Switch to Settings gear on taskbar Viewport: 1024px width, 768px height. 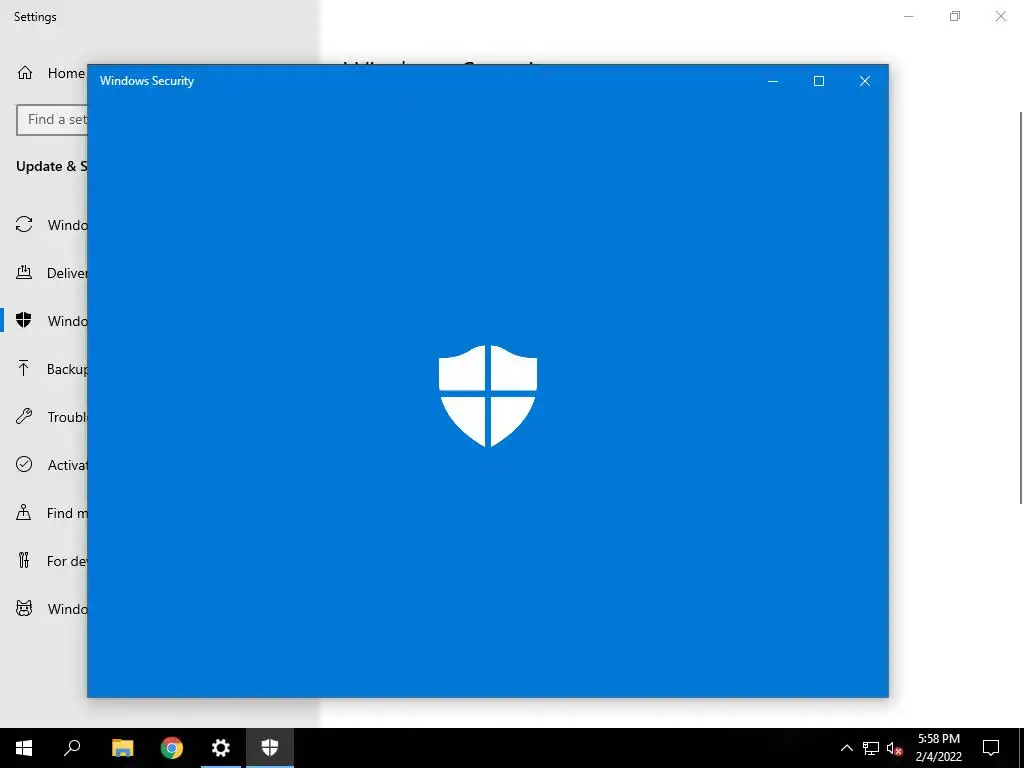(221, 748)
